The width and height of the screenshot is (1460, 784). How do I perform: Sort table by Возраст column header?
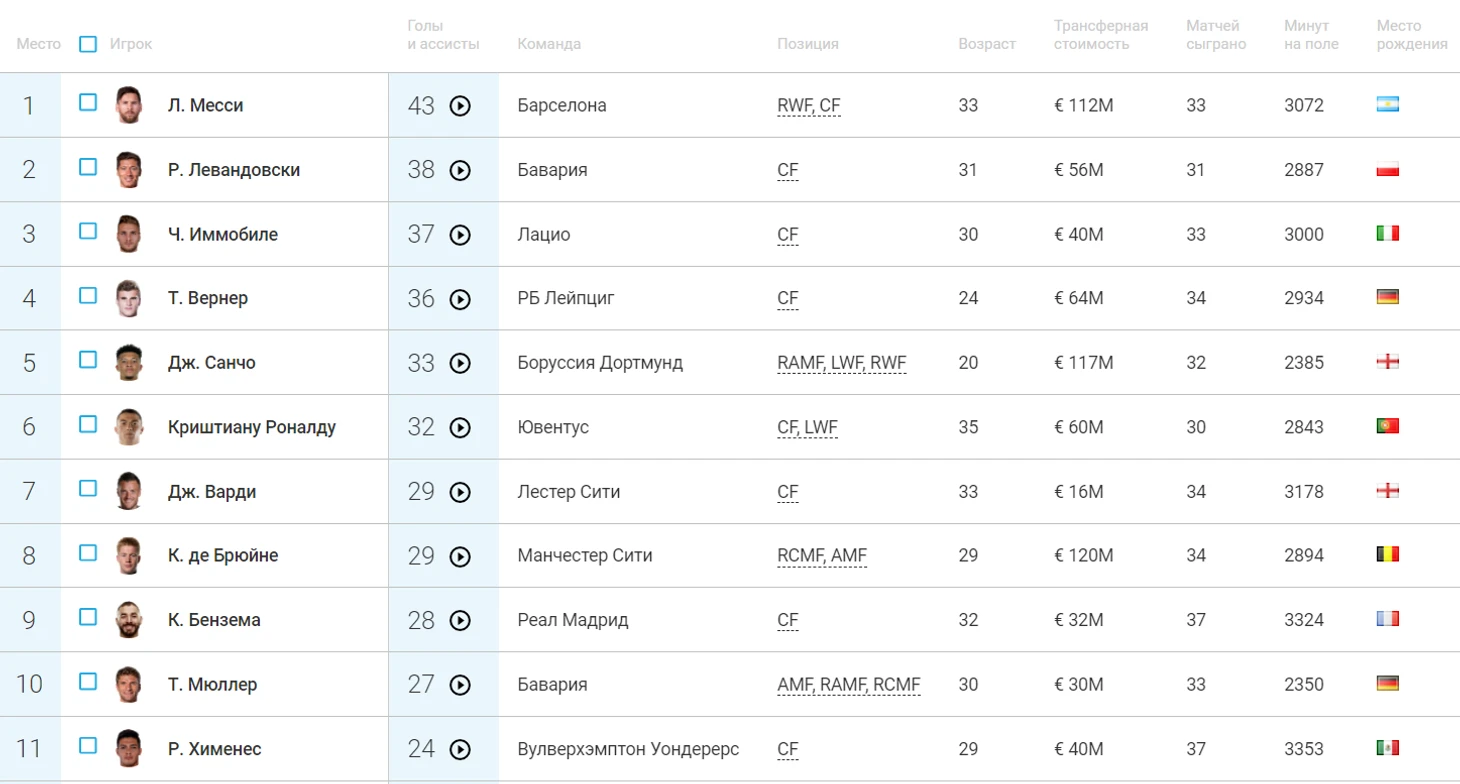point(986,44)
